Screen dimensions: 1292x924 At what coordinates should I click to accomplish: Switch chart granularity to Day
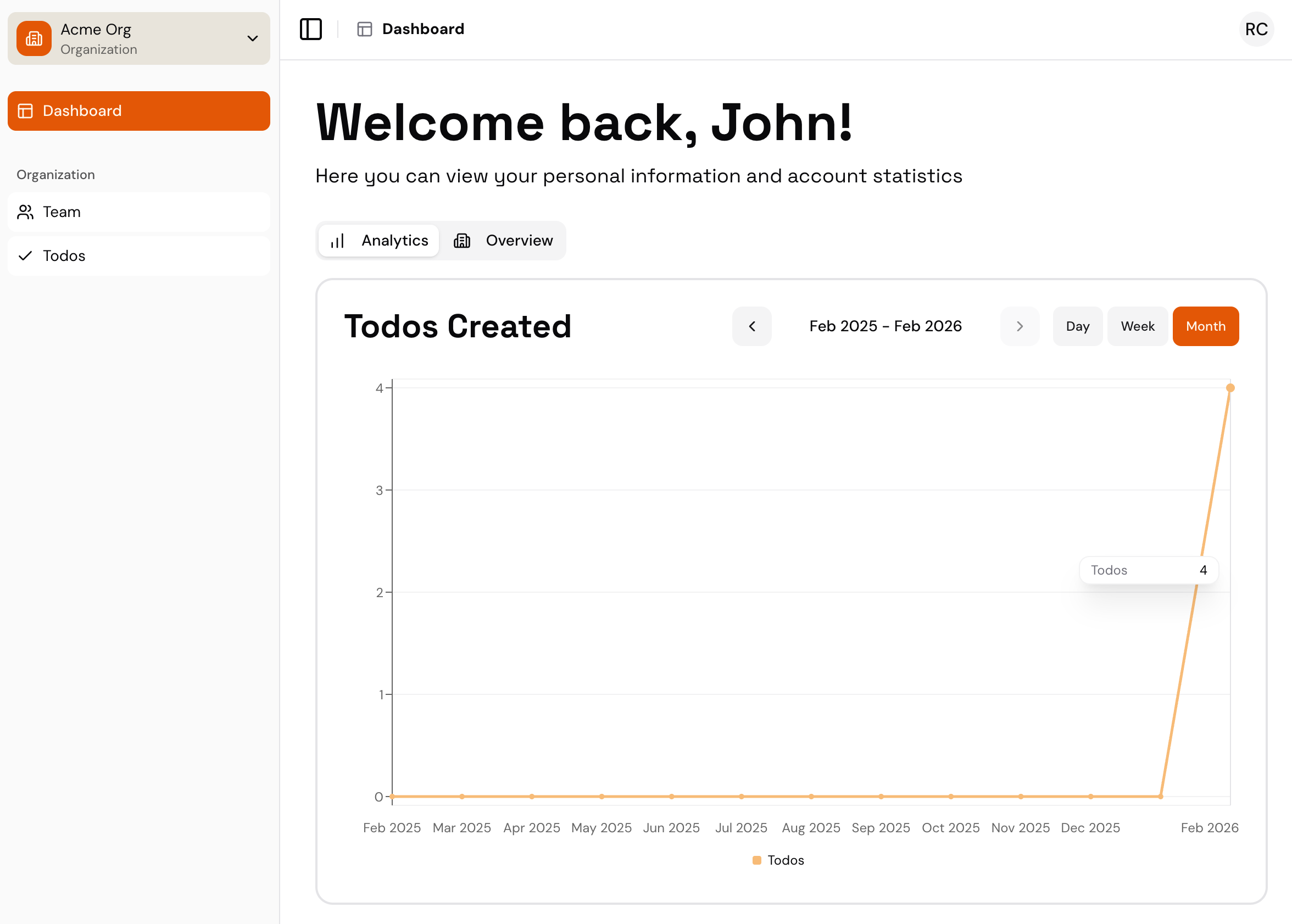1077,326
